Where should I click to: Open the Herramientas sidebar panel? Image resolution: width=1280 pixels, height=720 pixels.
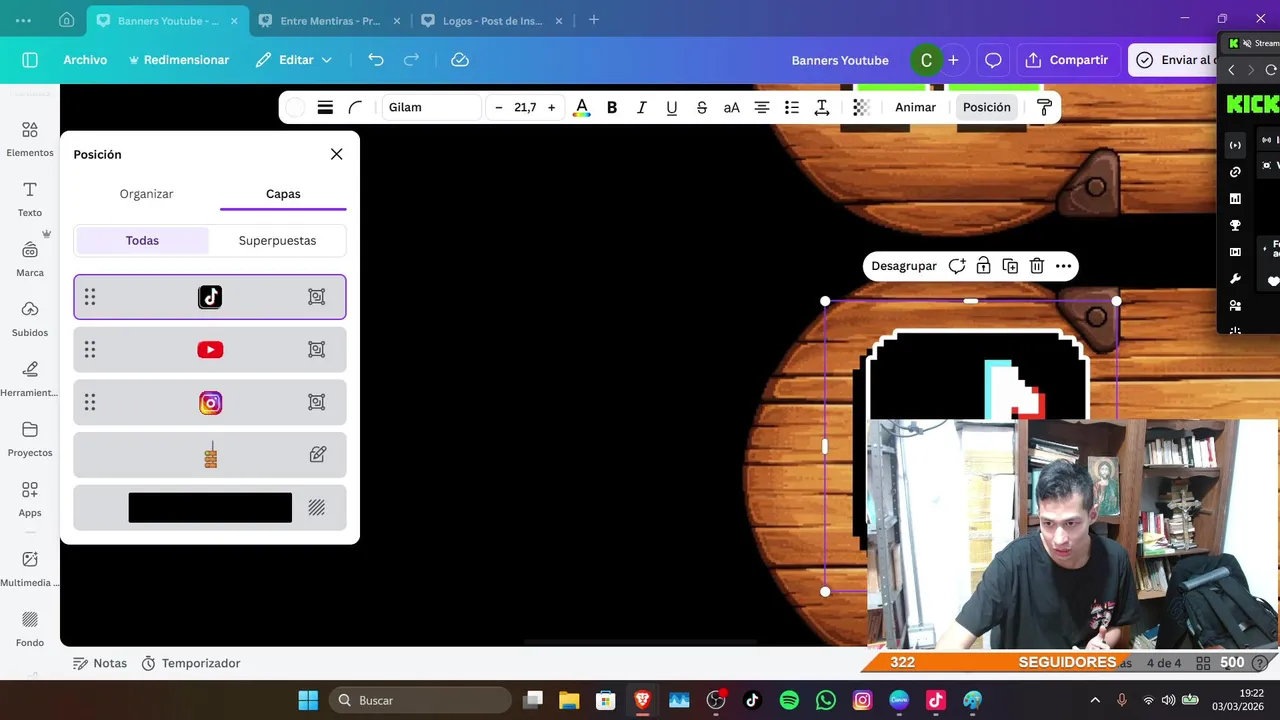click(30, 379)
